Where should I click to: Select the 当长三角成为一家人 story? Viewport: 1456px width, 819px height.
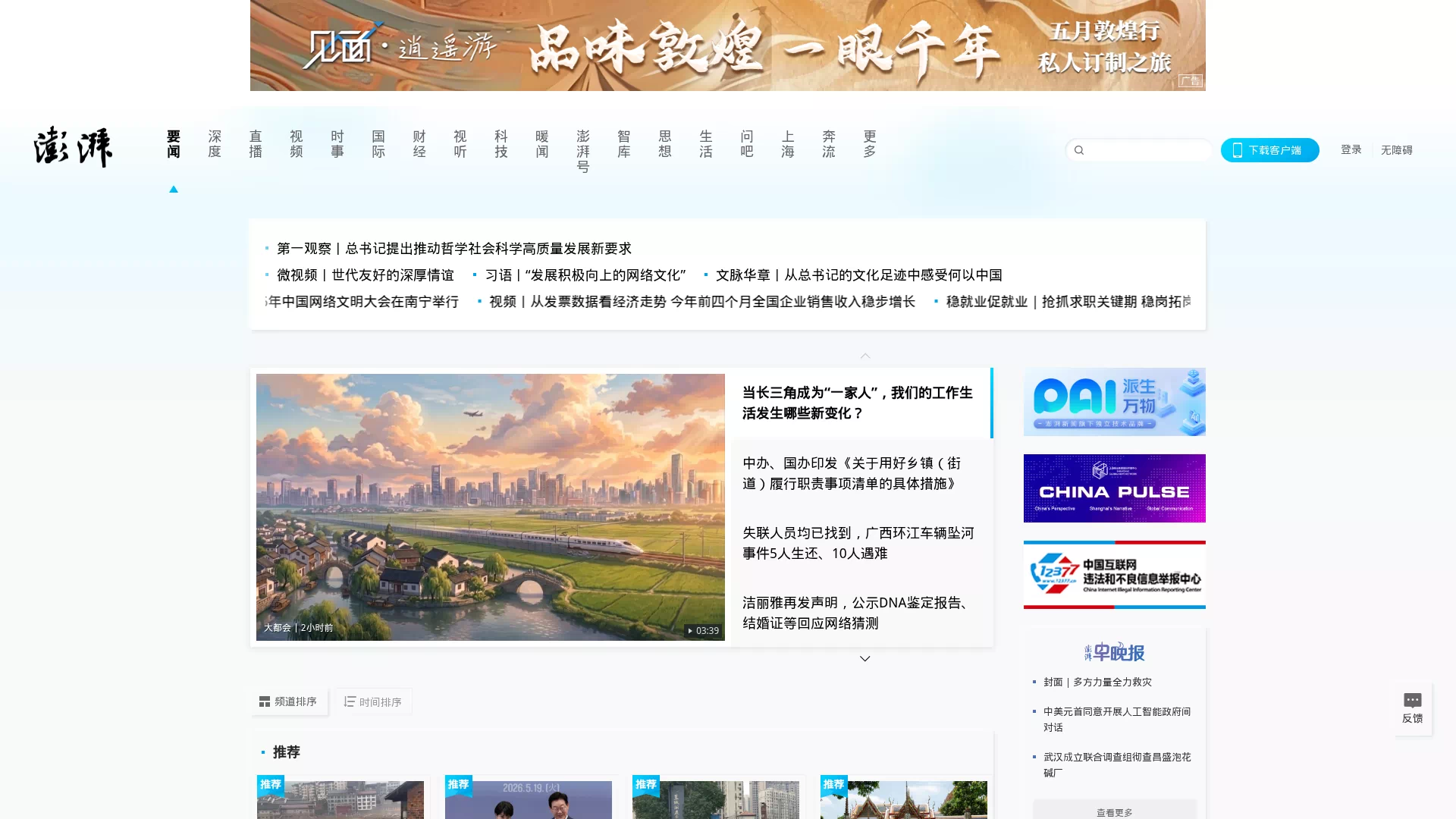click(x=858, y=403)
